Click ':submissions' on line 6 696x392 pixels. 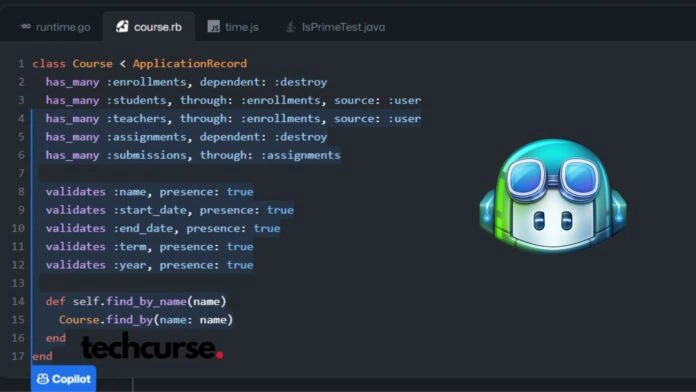[x=147, y=155]
